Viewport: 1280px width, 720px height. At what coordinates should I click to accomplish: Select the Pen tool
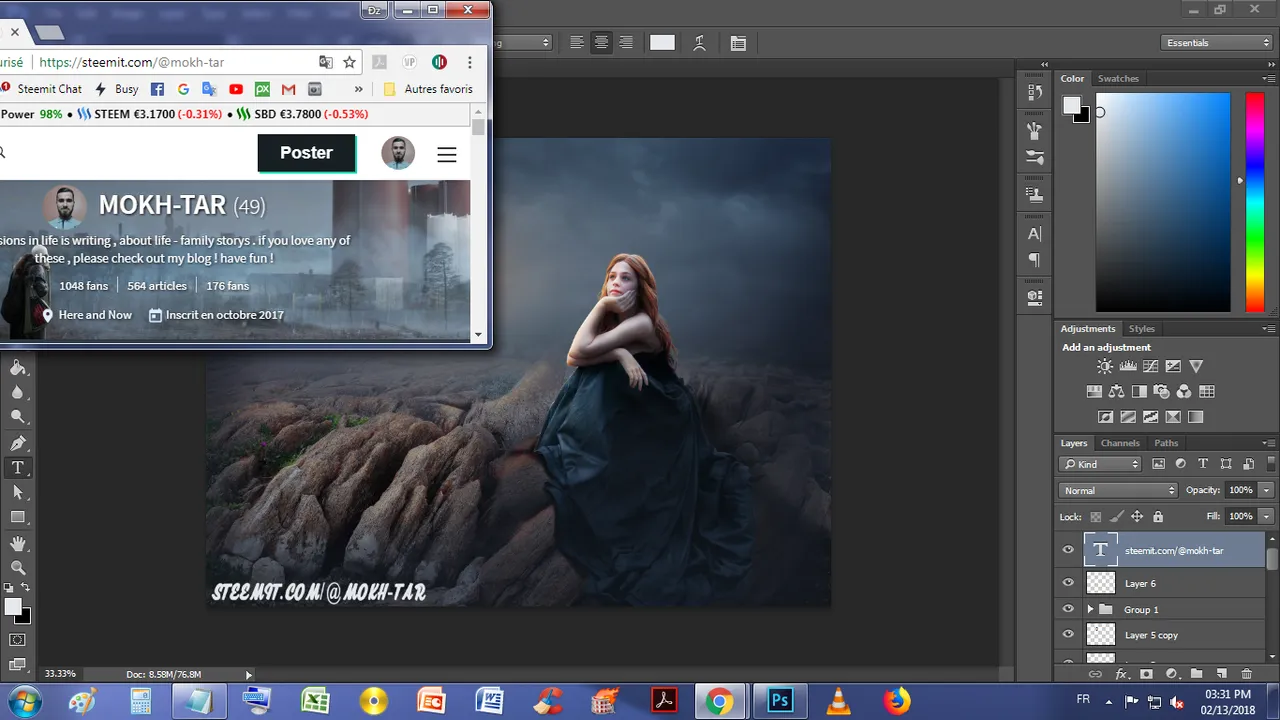[18, 443]
